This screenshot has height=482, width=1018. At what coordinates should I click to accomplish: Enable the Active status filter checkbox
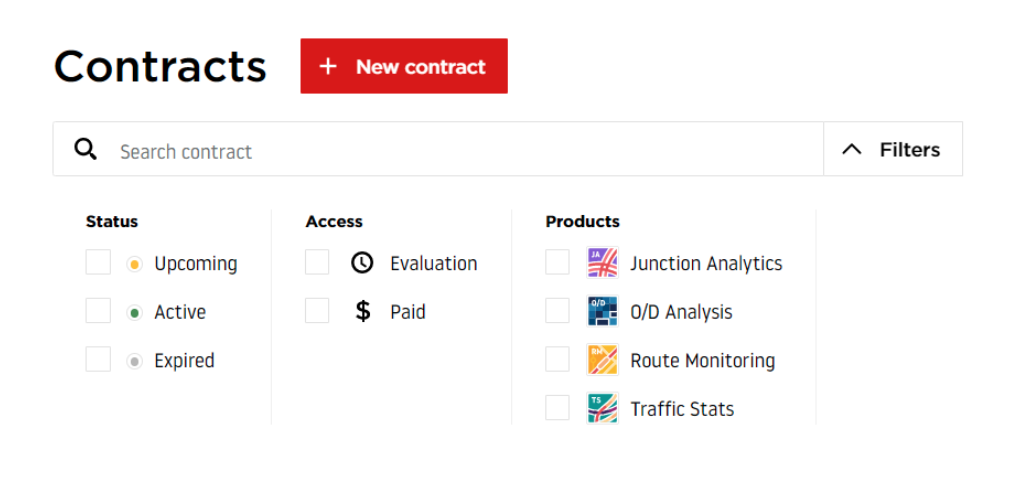[98, 311]
